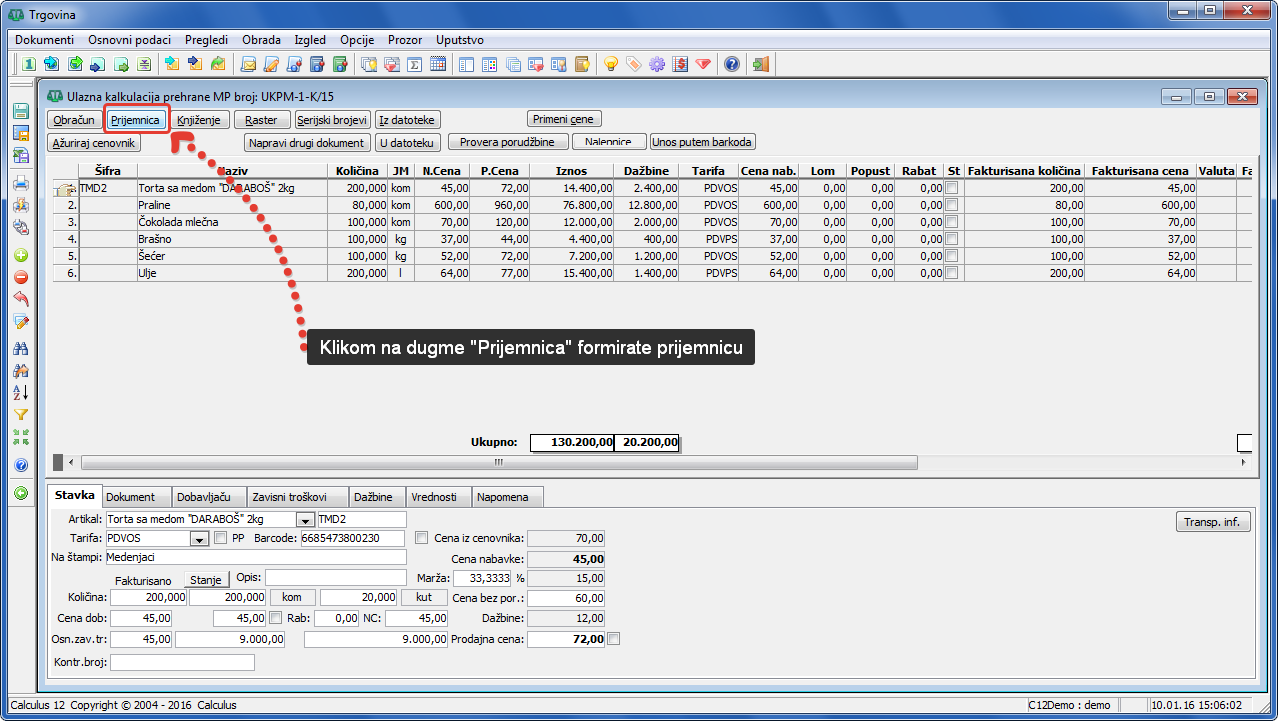This screenshot has width=1278, height=721.
Task: Click the yellow funnel filter icon
Action: tap(21, 414)
